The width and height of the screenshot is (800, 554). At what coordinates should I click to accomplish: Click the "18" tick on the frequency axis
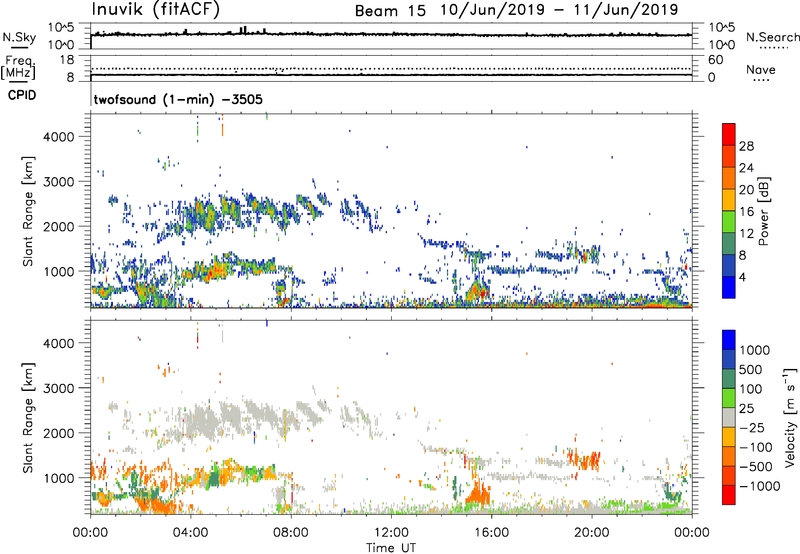(x=67, y=60)
